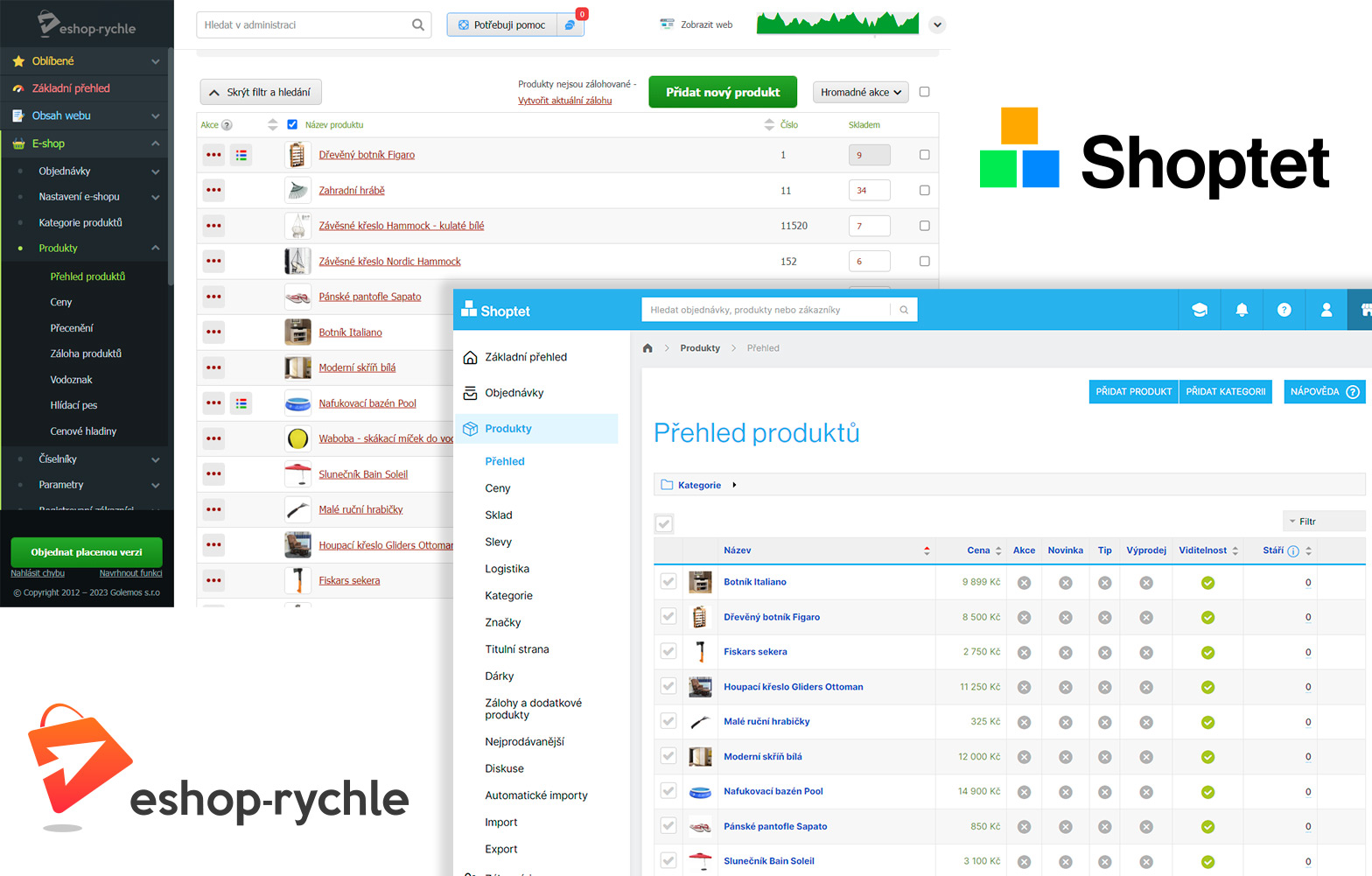Viewport: 1372px width, 876px height.
Task: Open Shoptet help question mark icon
Action: pos(1284,310)
